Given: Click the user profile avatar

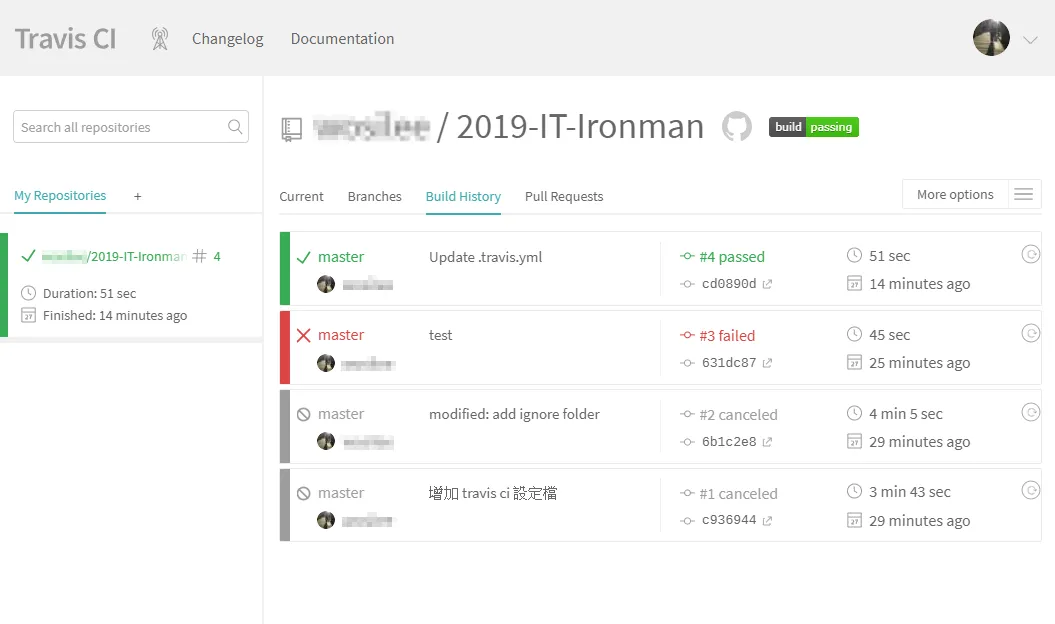Looking at the screenshot, I should click(x=991, y=38).
